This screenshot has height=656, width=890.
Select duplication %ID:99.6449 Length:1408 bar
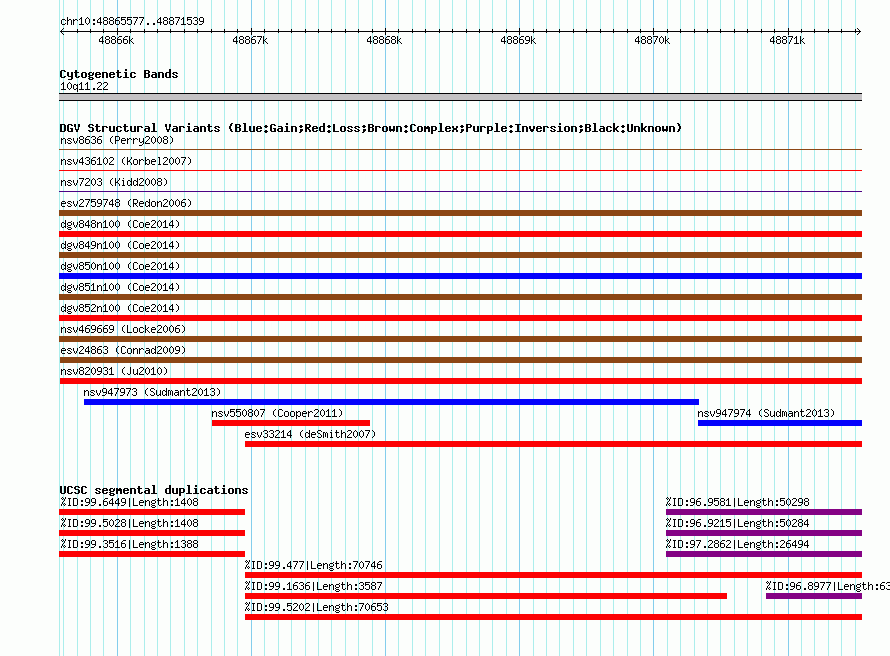152,512
